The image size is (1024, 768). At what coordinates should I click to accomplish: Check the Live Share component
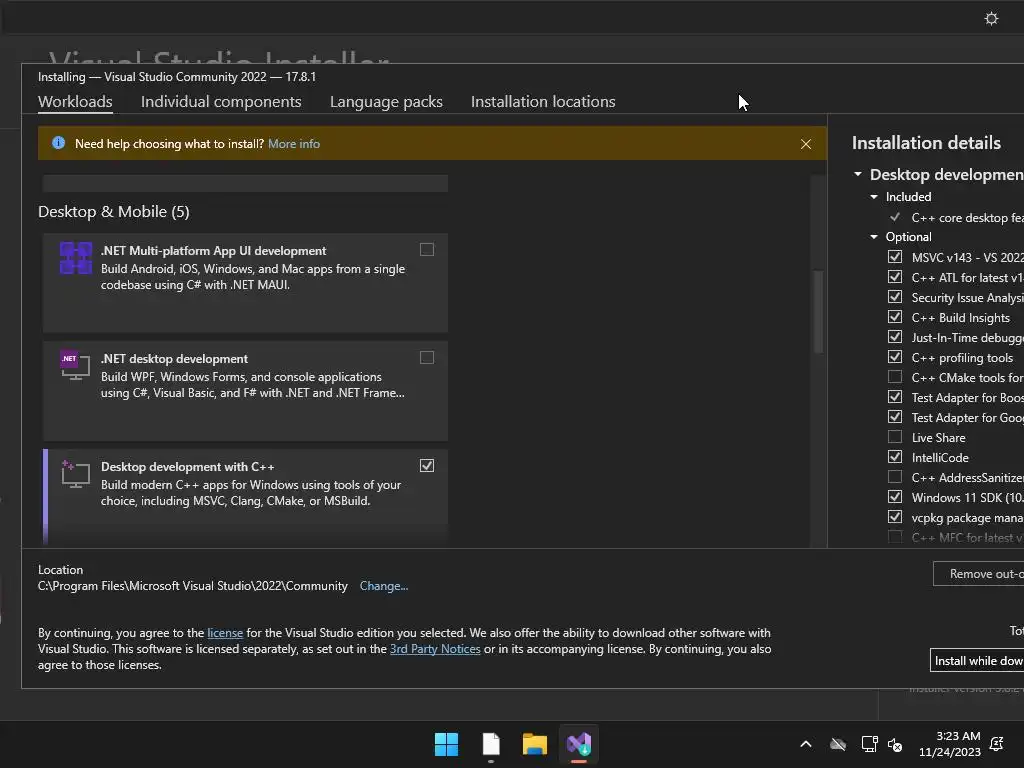pyautogui.click(x=895, y=437)
